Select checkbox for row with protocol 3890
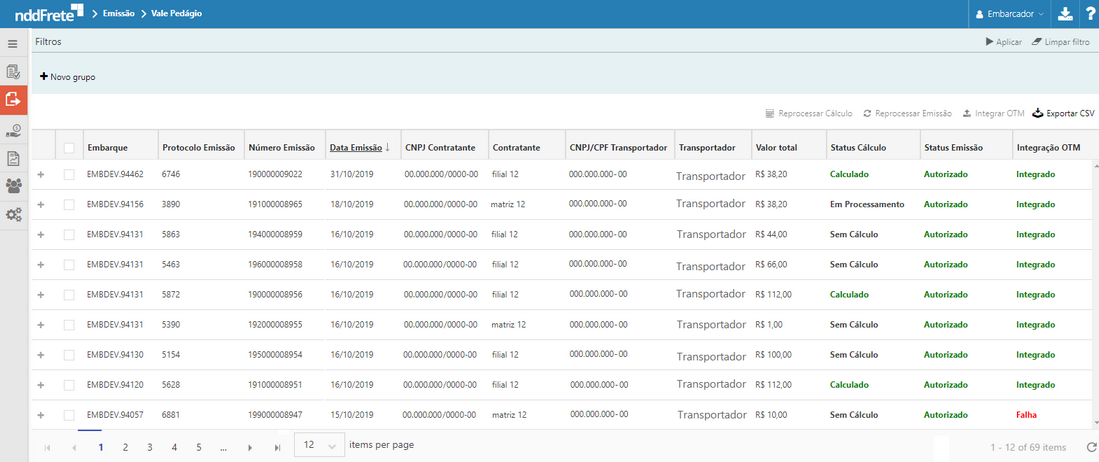This screenshot has width=1099, height=462. 69,204
